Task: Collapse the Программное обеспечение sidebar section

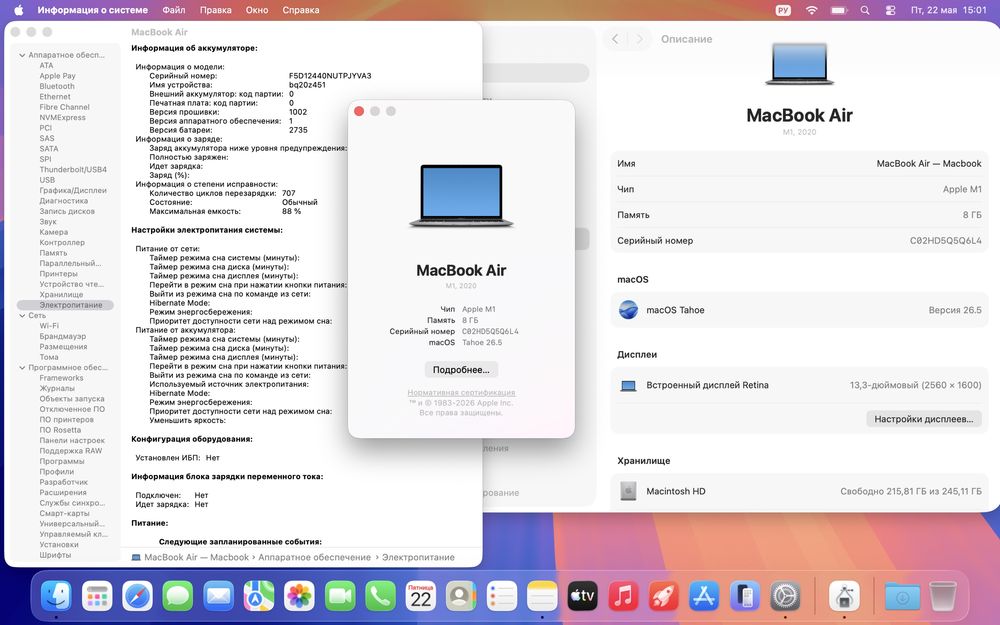Action: pyautogui.click(x=22, y=368)
